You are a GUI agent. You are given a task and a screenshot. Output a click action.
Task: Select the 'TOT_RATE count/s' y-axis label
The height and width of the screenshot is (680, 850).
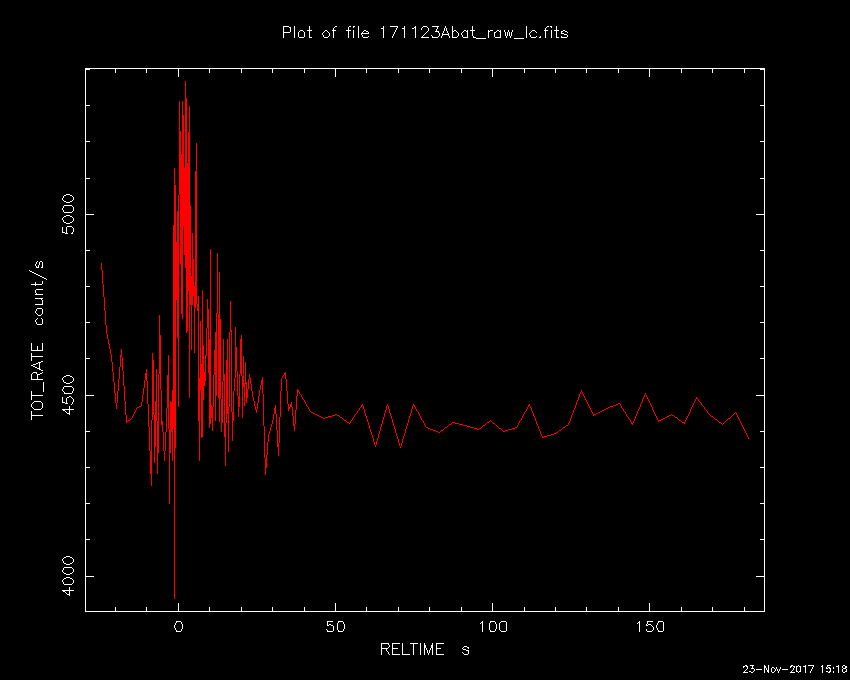38,340
